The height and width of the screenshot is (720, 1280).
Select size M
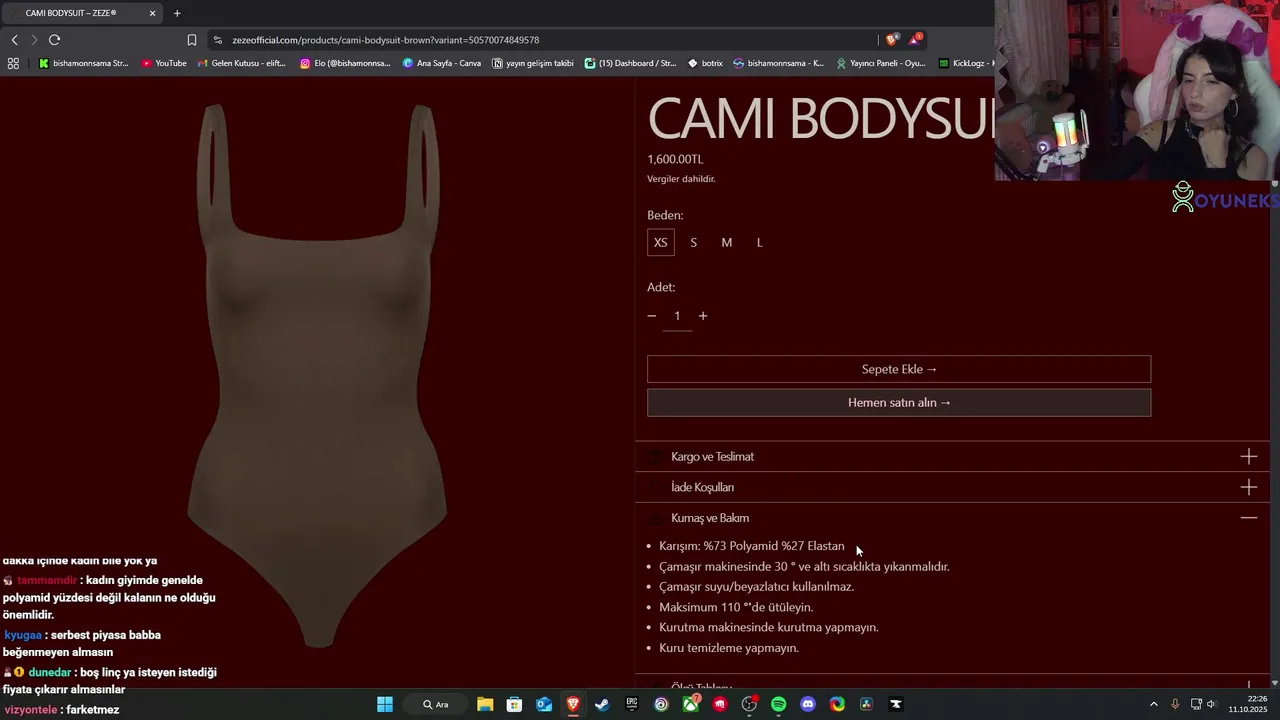click(x=727, y=242)
